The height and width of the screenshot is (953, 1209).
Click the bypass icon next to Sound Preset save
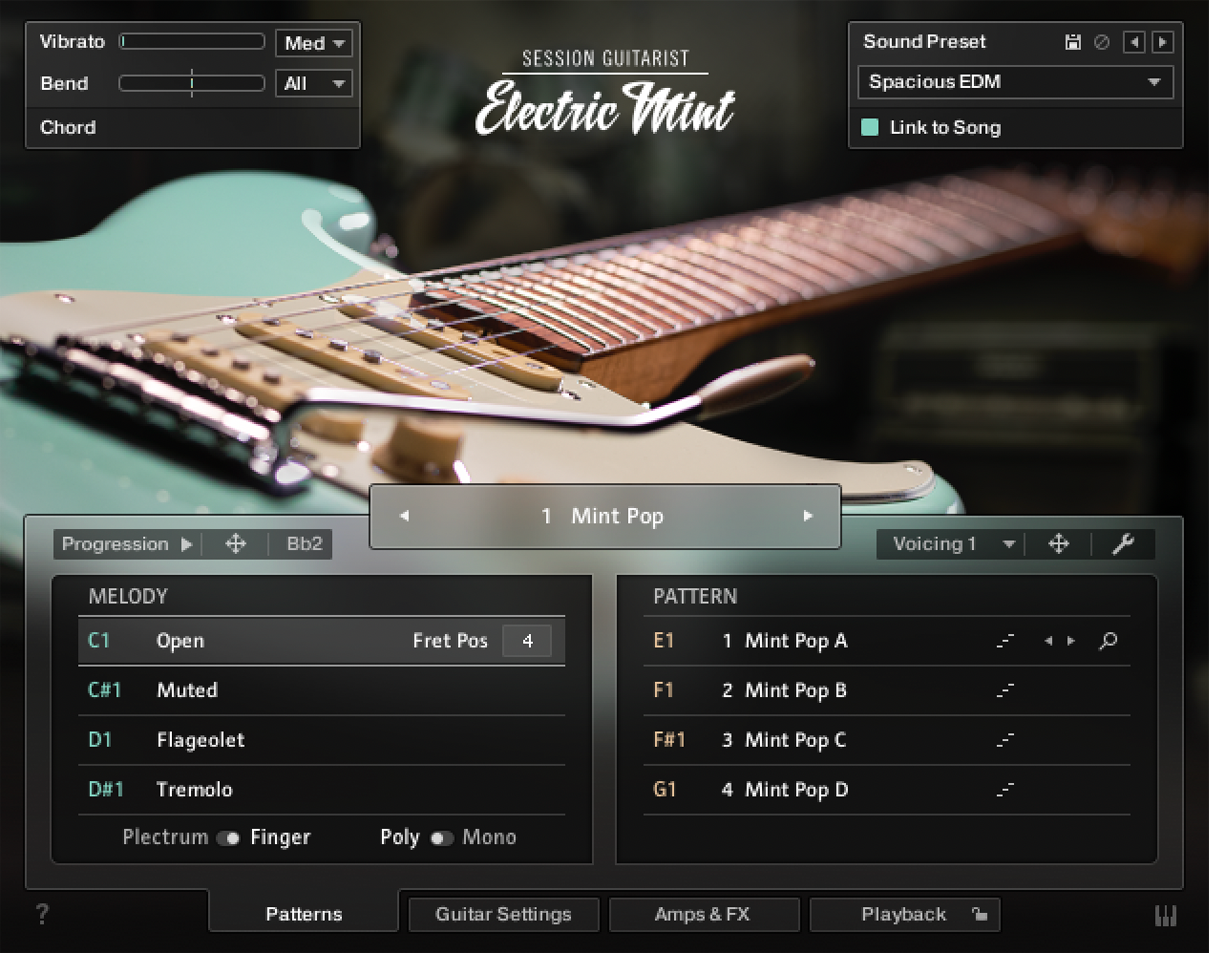1101,42
